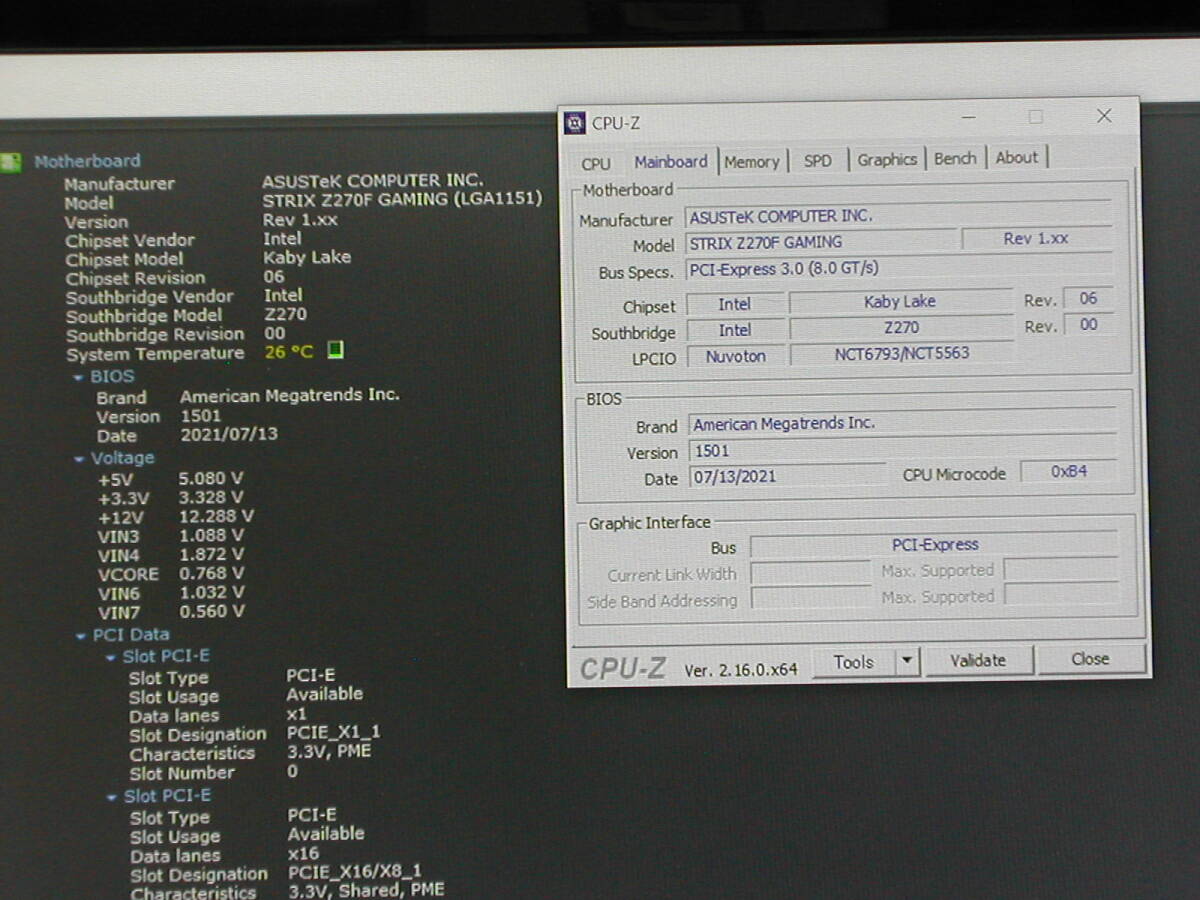The height and width of the screenshot is (900, 1200).
Task: Collapse the PCI Data tree section
Action: click(81, 636)
